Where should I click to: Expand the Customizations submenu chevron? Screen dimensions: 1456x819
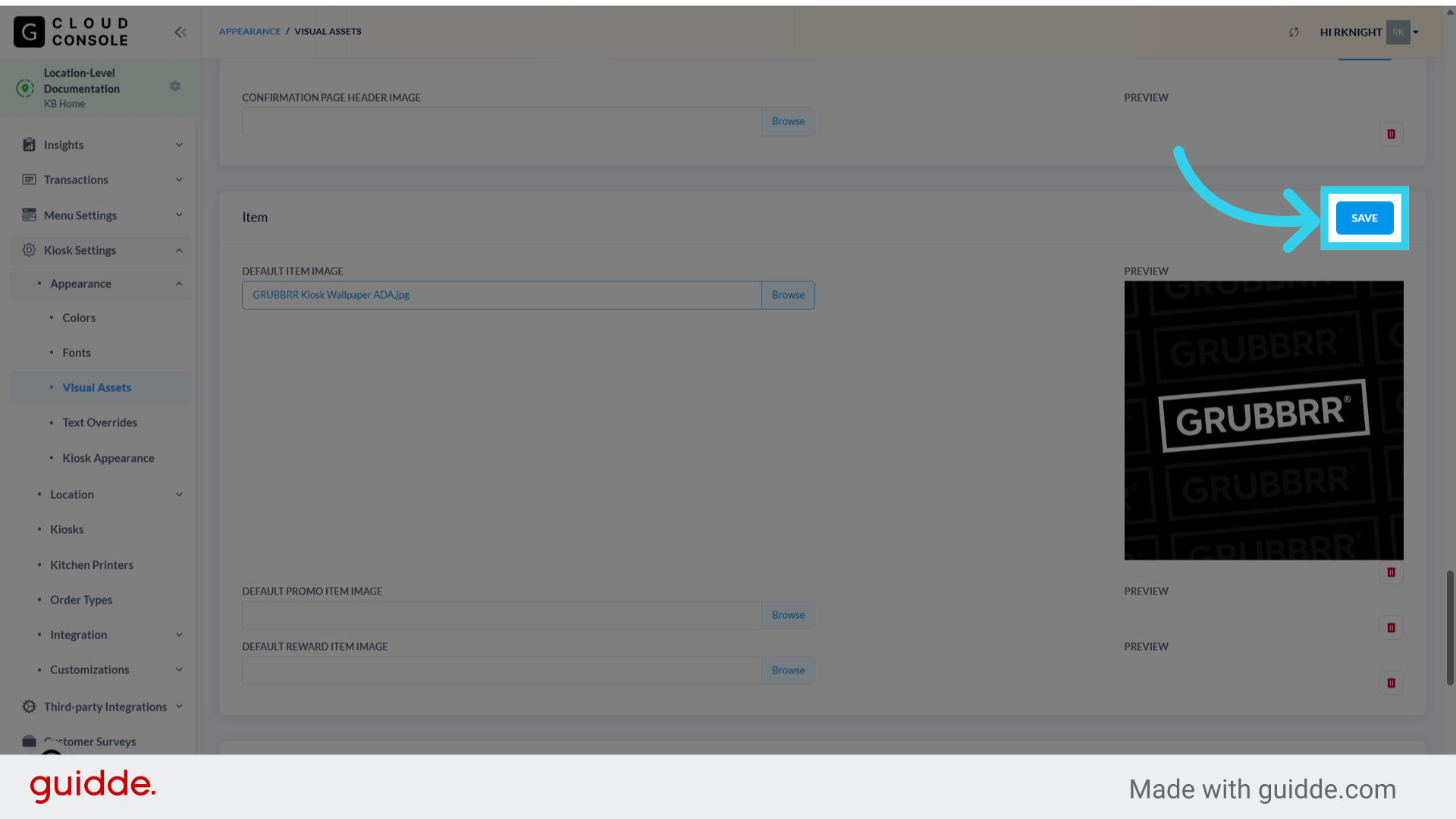(179, 670)
